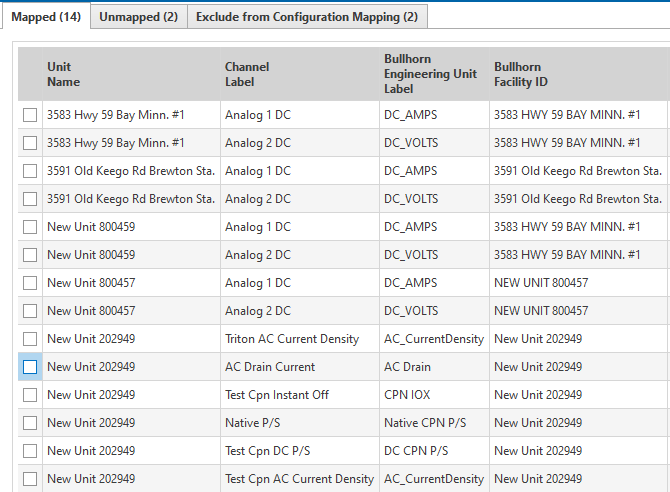This screenshot has height=492, width=670.
Task: Switch to the Mapped (14) tab
Action: 46,17
